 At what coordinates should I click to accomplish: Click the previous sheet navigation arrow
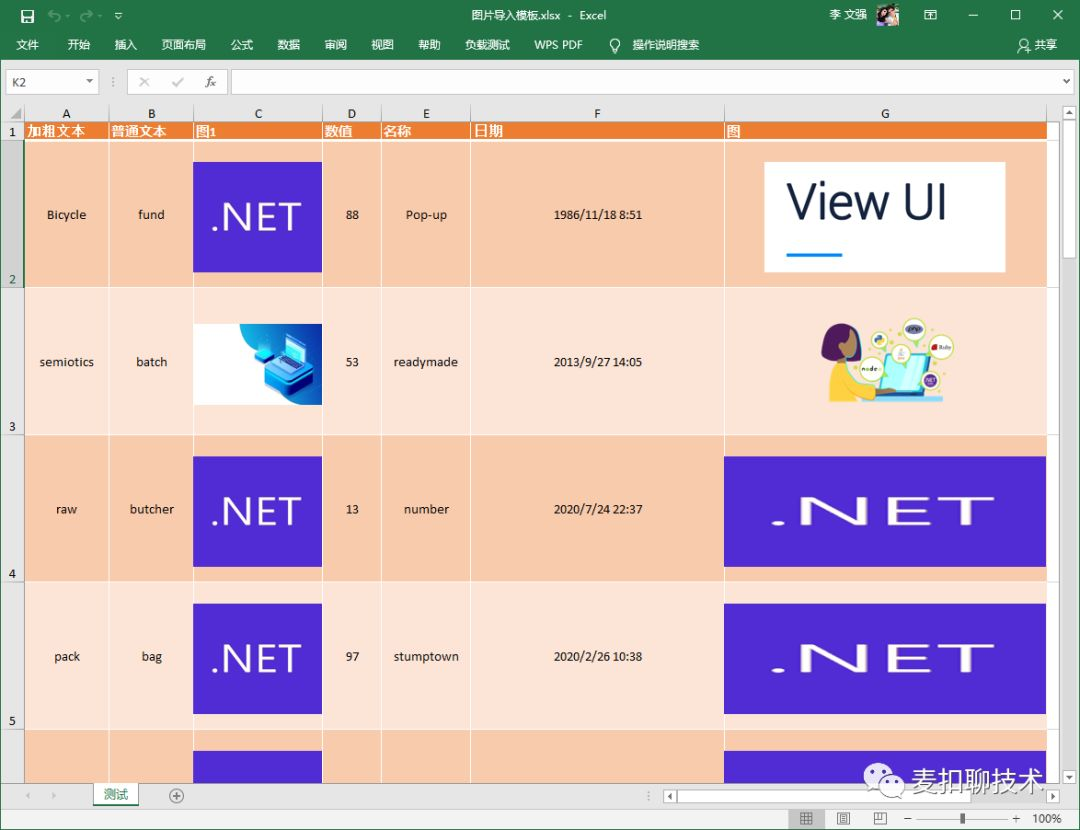(28, 796)
